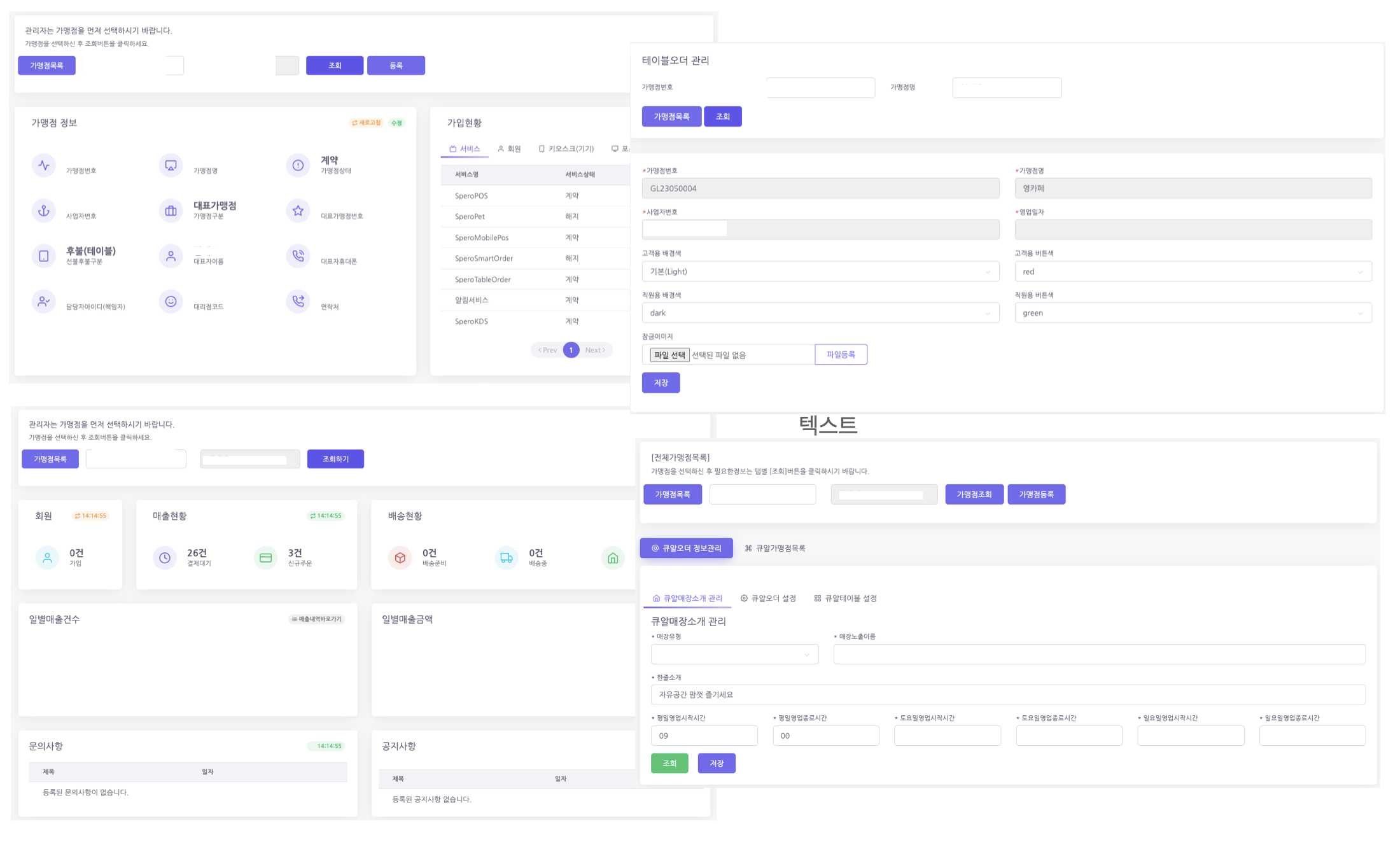Select page 1 in 가입현황 pagination
1400x854 pixels.
tap(571, 350)
